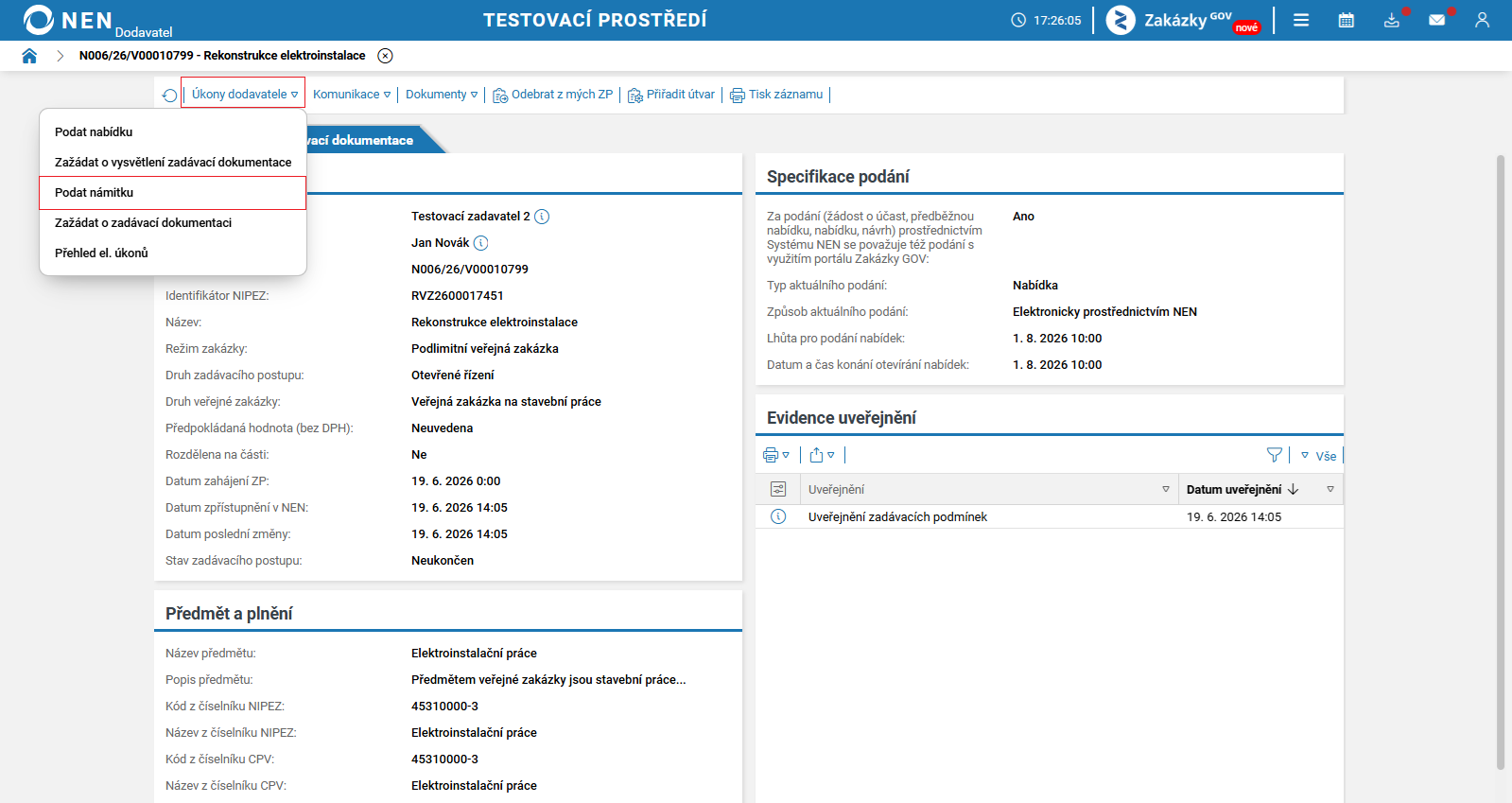Open print dropdown in Evidence uveřejnění
The width and height of the screenshot is (1512, 803).
coord(776,455)
